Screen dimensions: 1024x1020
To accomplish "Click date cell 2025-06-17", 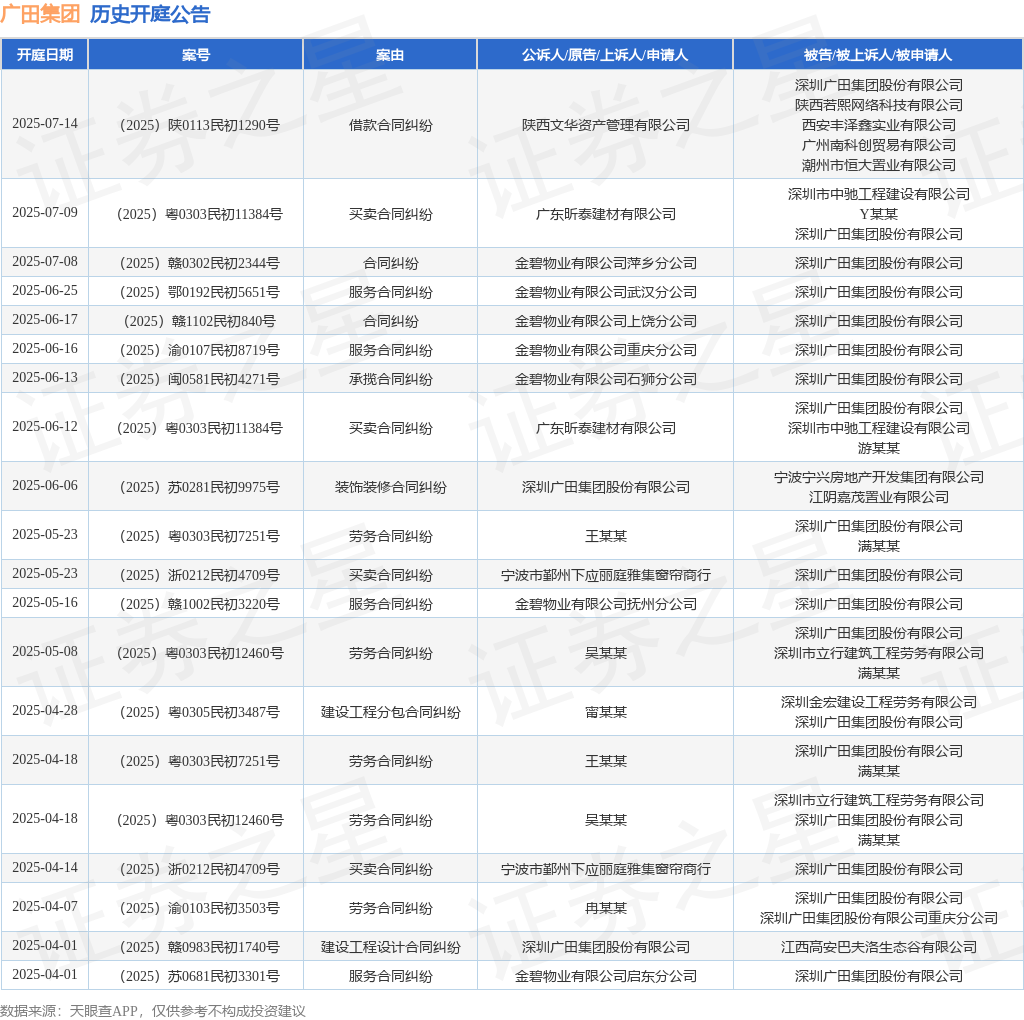I will [x=44, y=319].
